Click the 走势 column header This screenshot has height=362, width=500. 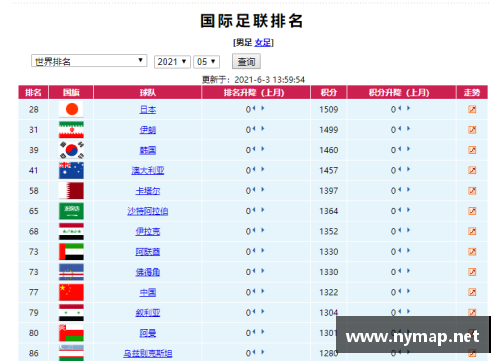tap(472, 92)
